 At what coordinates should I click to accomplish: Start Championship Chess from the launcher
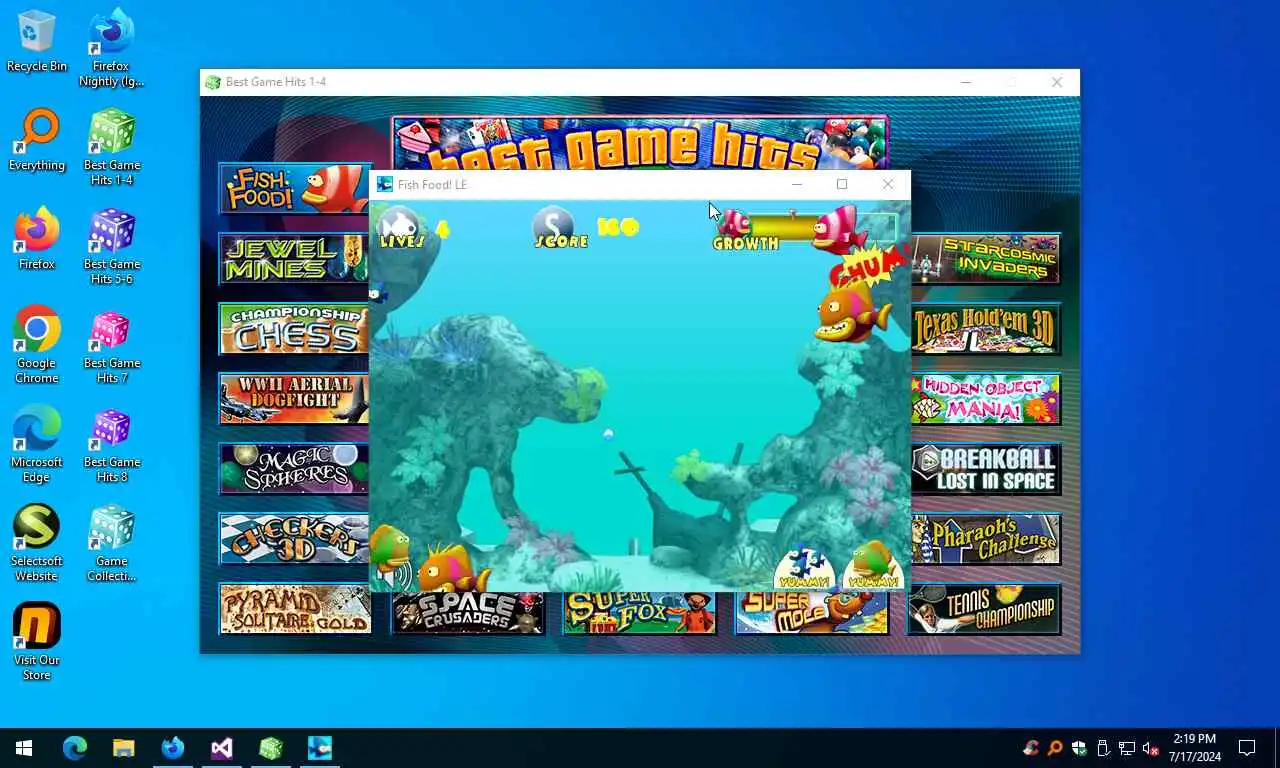(294, 329)
